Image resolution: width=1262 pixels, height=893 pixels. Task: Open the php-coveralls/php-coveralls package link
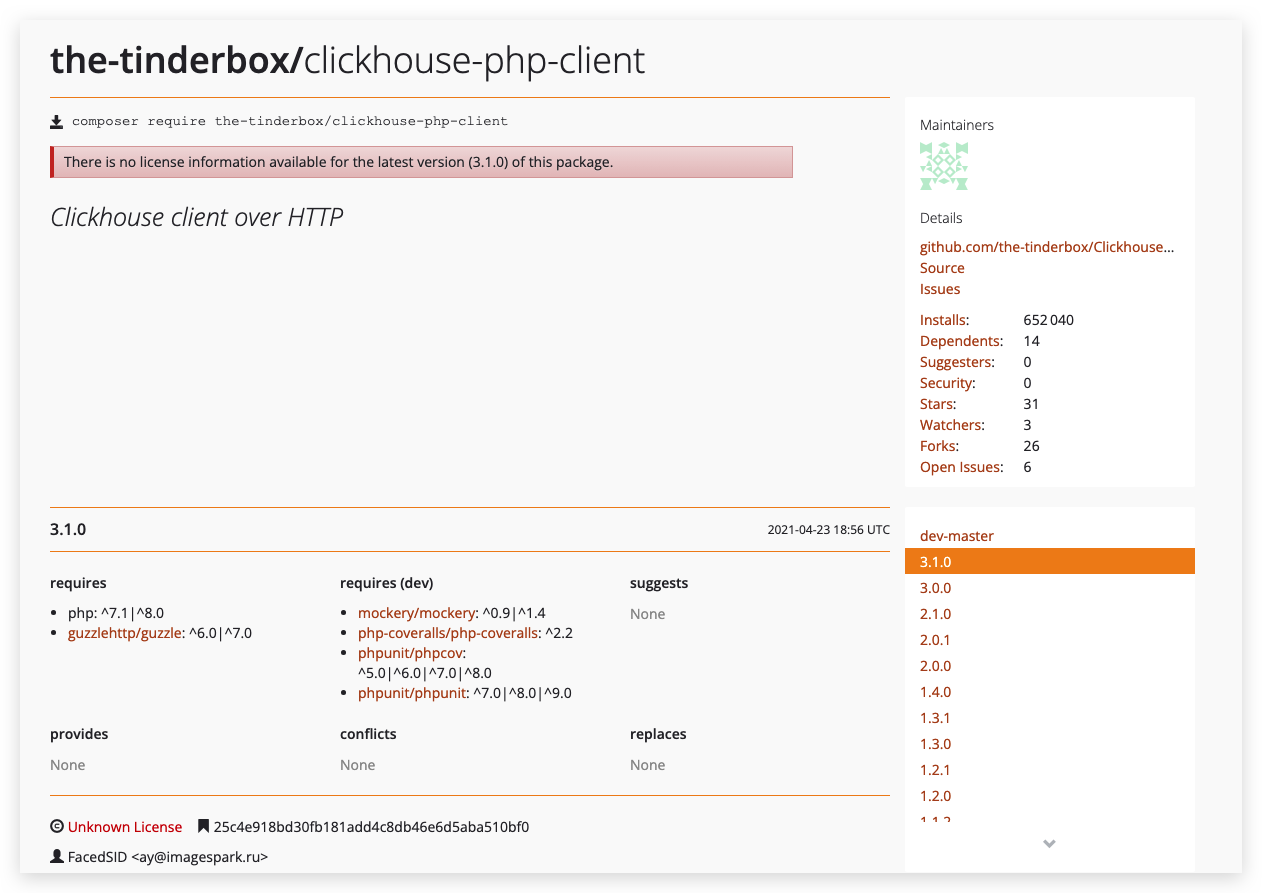click(x=449, y=633)
